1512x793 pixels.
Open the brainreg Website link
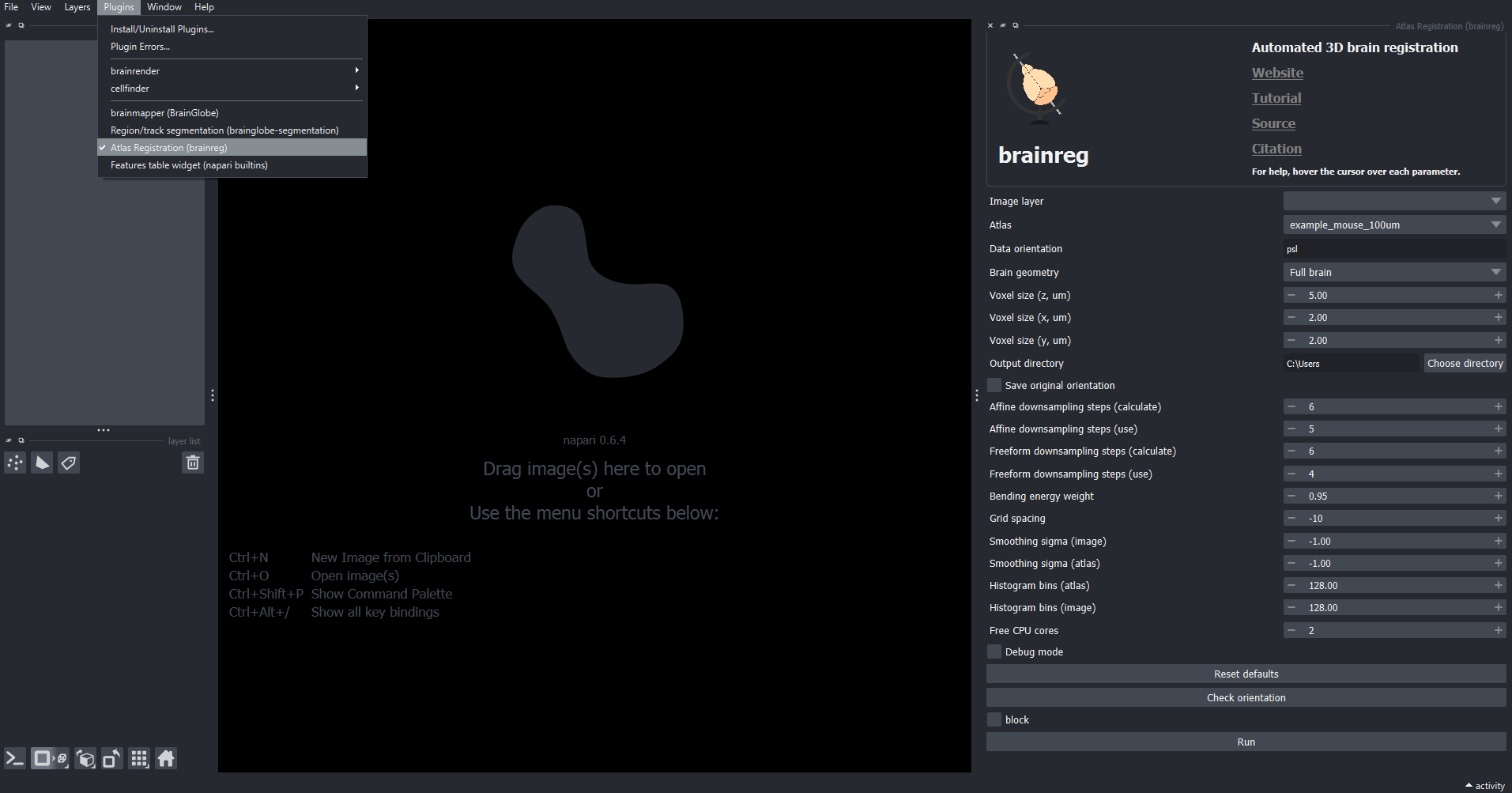coord(1277,73)
